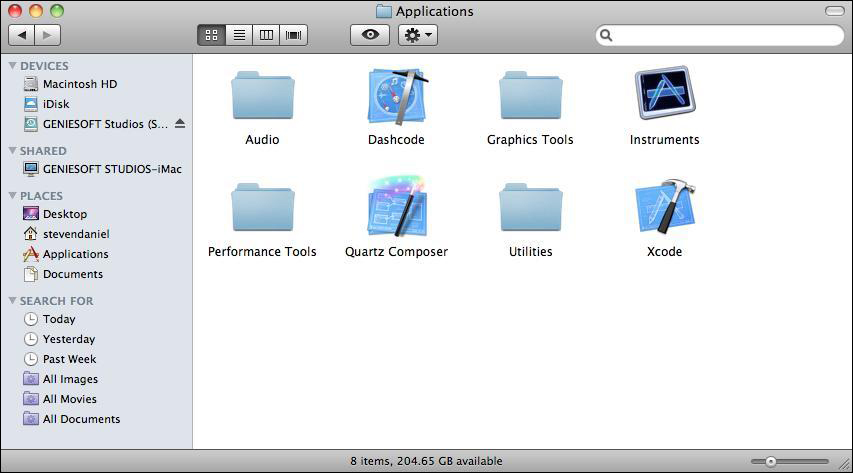Open the Utilities folder

coord(530,207)
